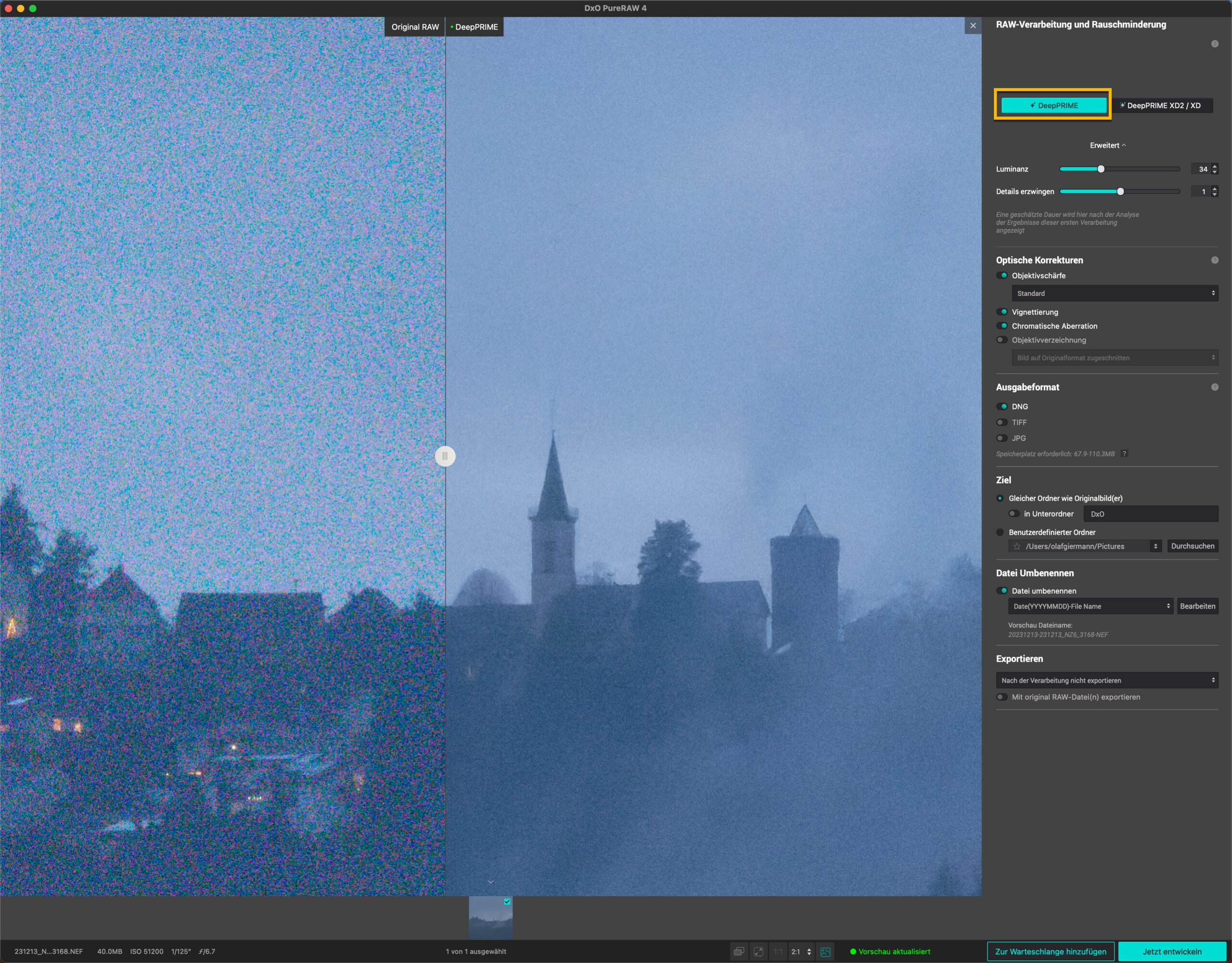Enable TIFF output format
The width and height of the screenshot is (1232, 963).
coord(1002,423)
